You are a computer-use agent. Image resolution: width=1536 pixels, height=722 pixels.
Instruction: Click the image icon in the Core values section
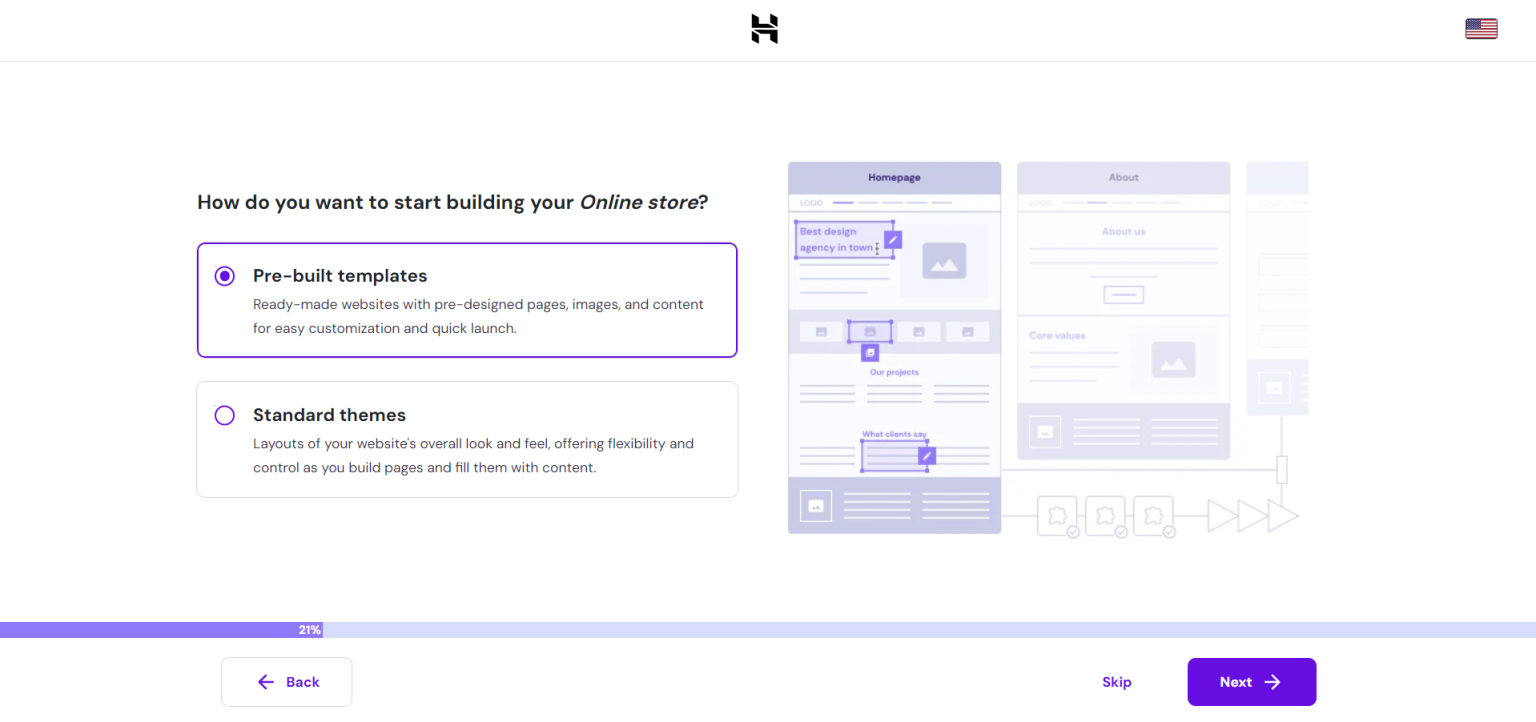coord(1175,359)
